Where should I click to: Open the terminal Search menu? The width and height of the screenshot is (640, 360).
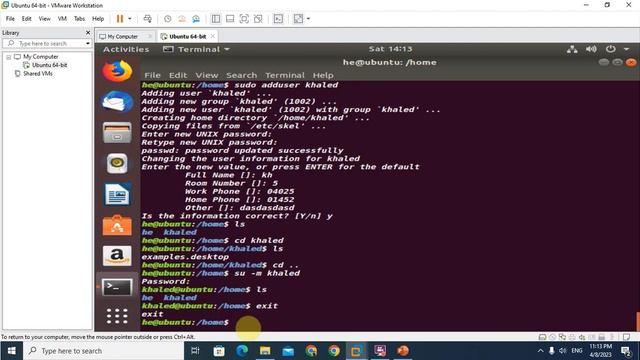pyautogui.click(x=242, y=76)
